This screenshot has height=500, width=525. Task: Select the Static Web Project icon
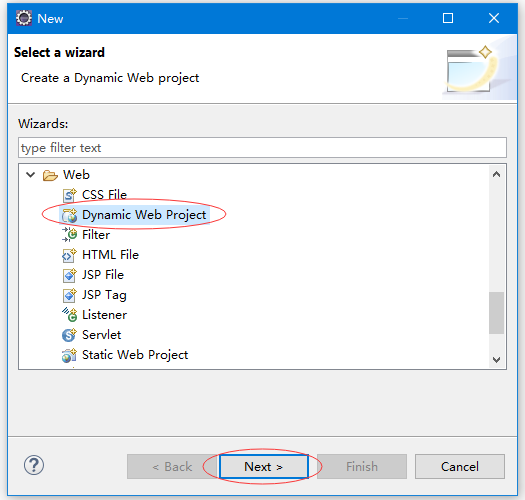69,355
